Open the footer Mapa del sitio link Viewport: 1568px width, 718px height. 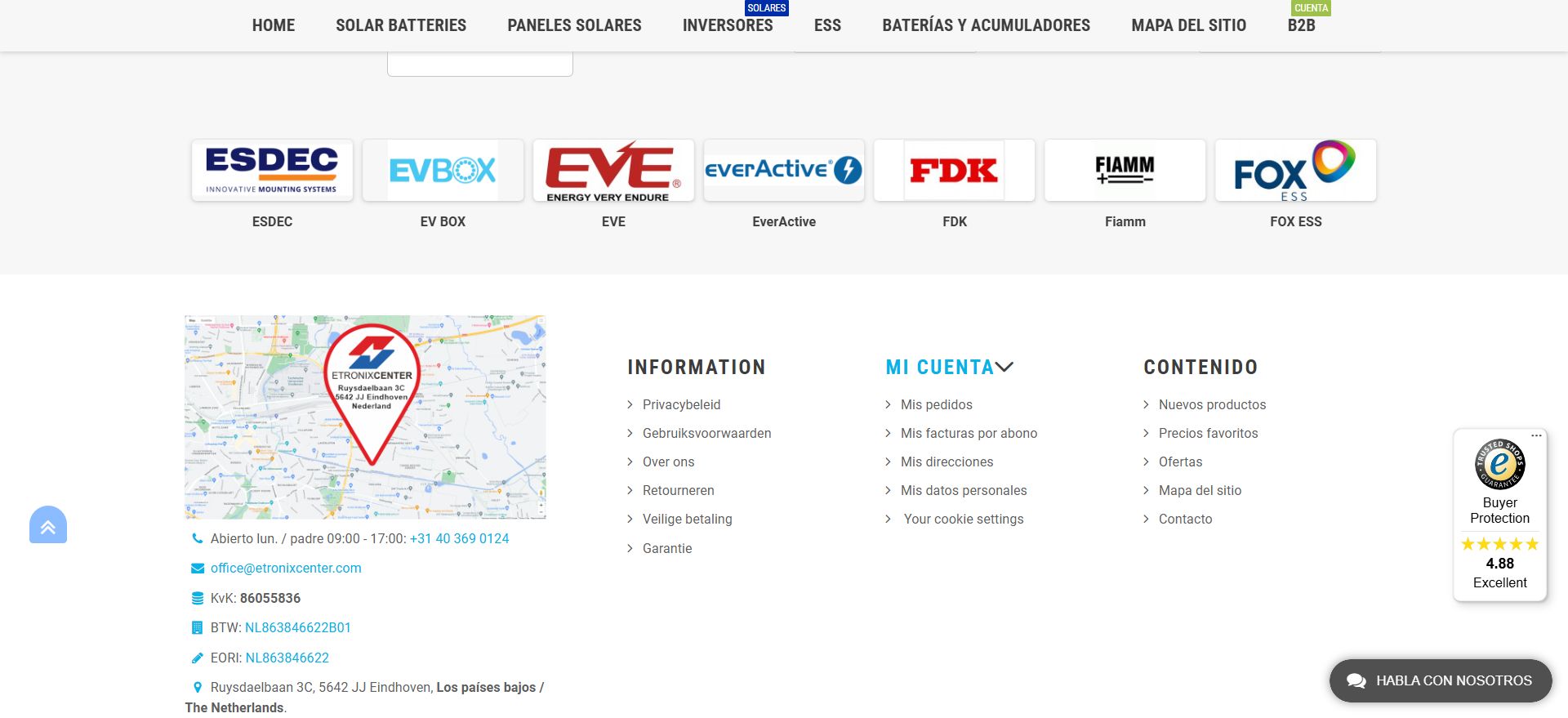click(x=1200, y=491)
